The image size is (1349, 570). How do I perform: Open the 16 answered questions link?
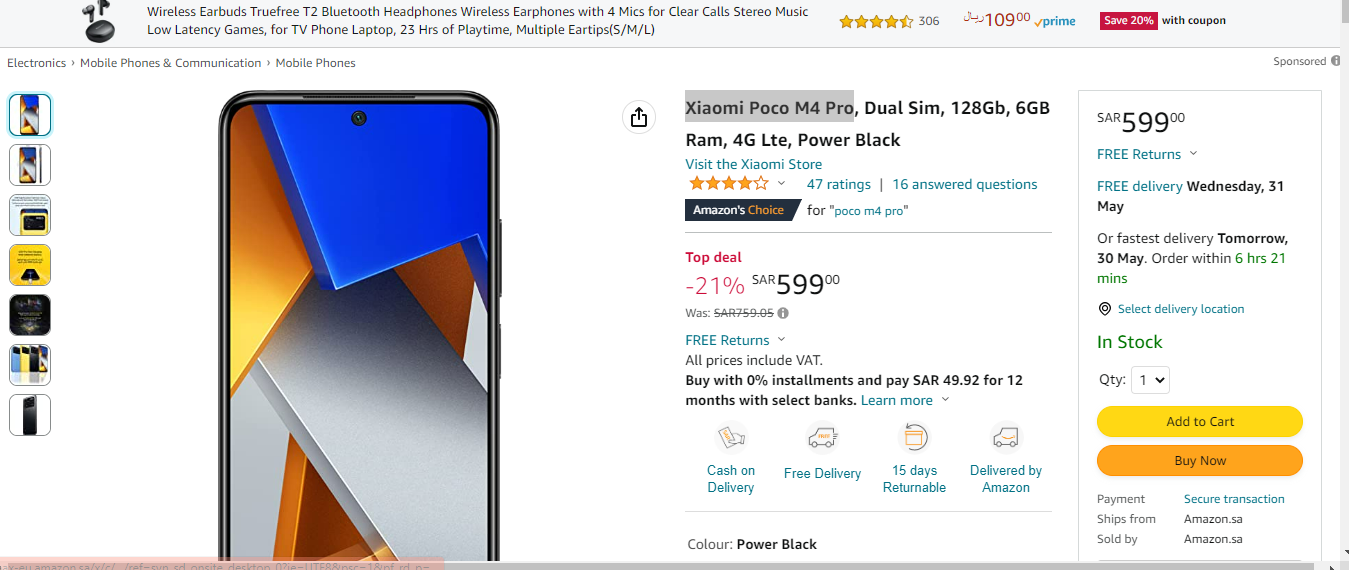tap(965, 184)
